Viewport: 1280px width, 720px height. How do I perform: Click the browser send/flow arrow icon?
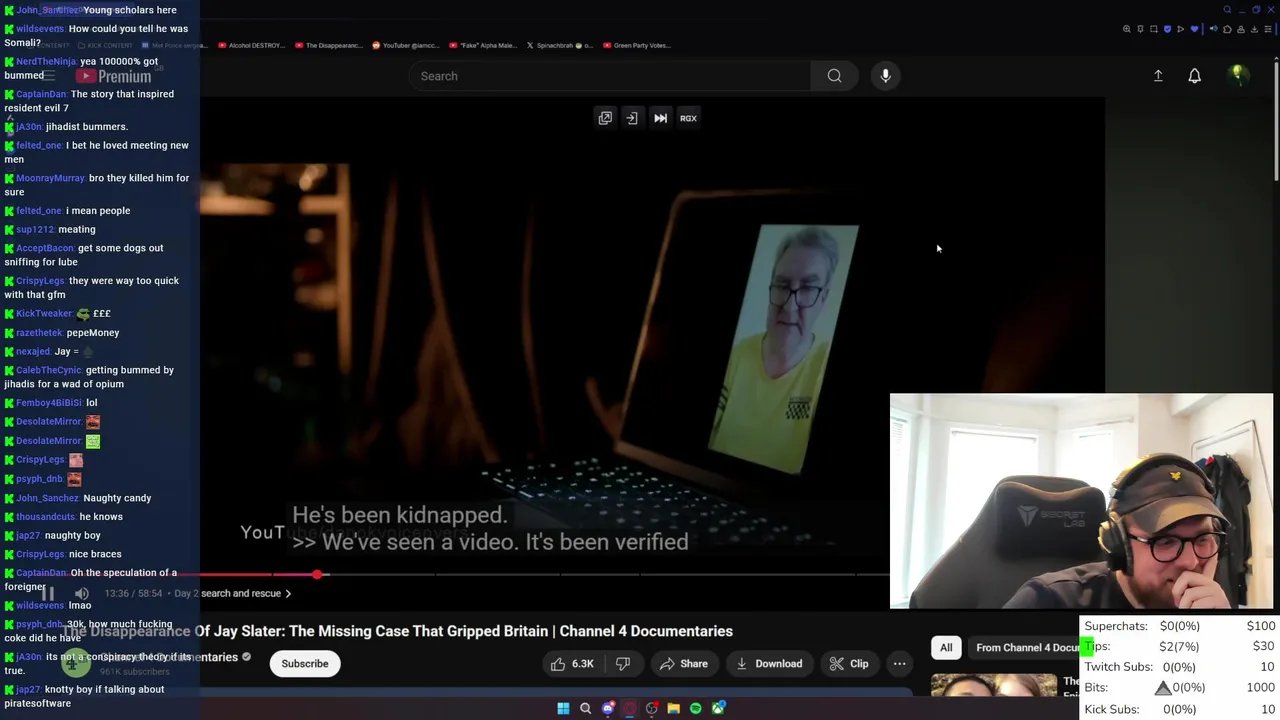tap(1181, 29)
